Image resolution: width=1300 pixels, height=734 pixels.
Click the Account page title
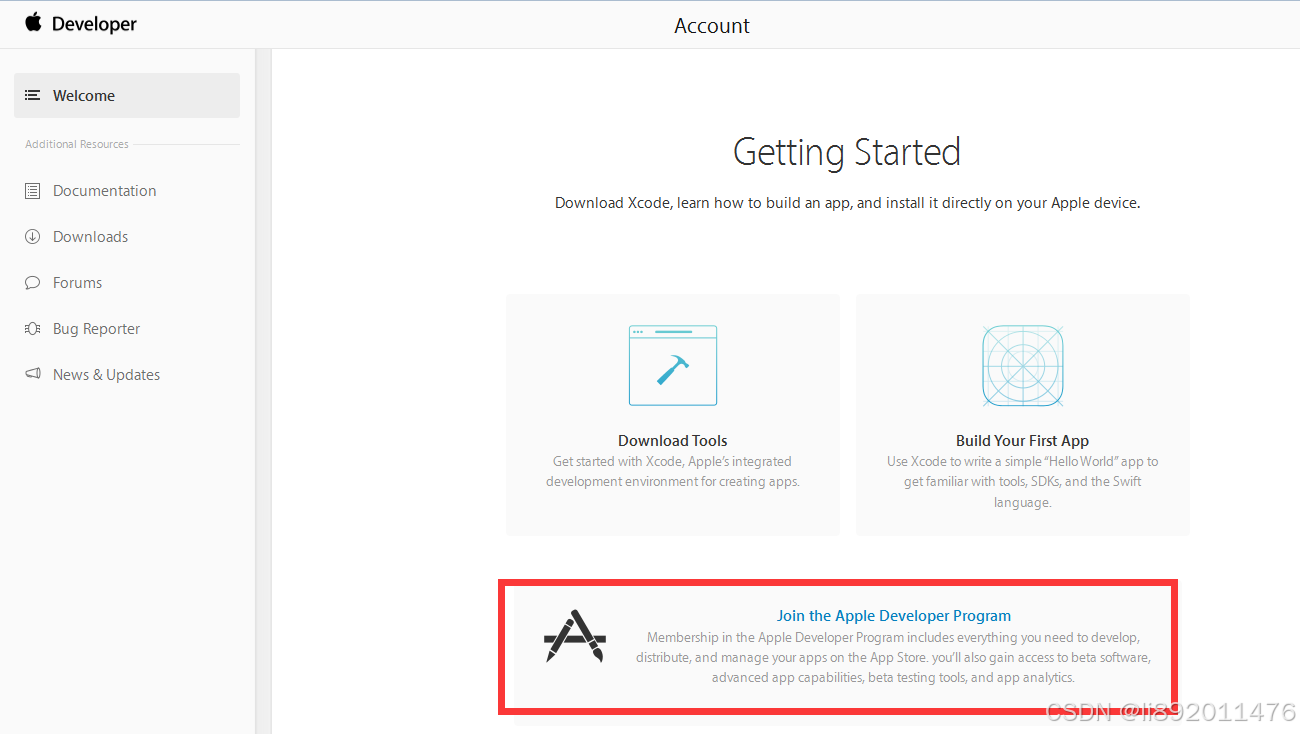[712, 26]
